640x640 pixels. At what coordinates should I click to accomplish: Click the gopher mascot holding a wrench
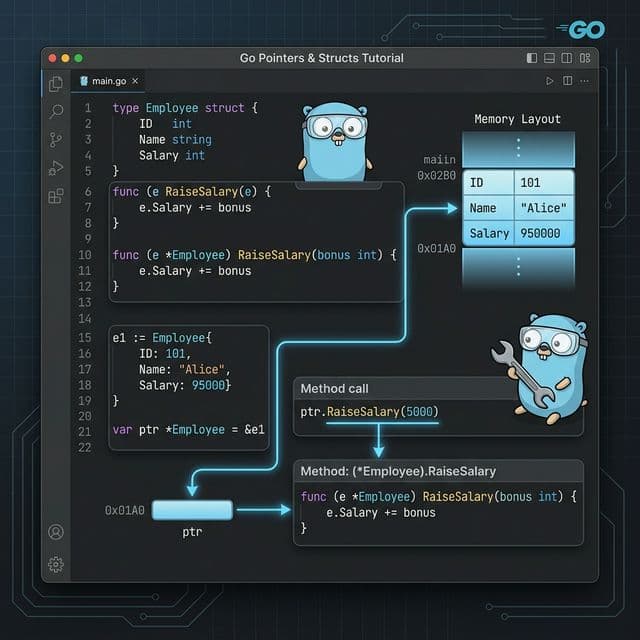tap(541, 369)
